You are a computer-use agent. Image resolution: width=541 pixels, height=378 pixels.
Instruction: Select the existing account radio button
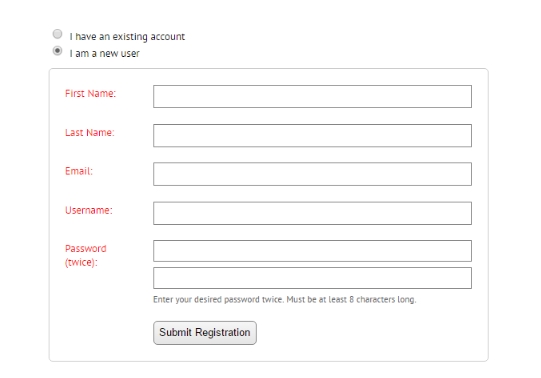[57, 34]
